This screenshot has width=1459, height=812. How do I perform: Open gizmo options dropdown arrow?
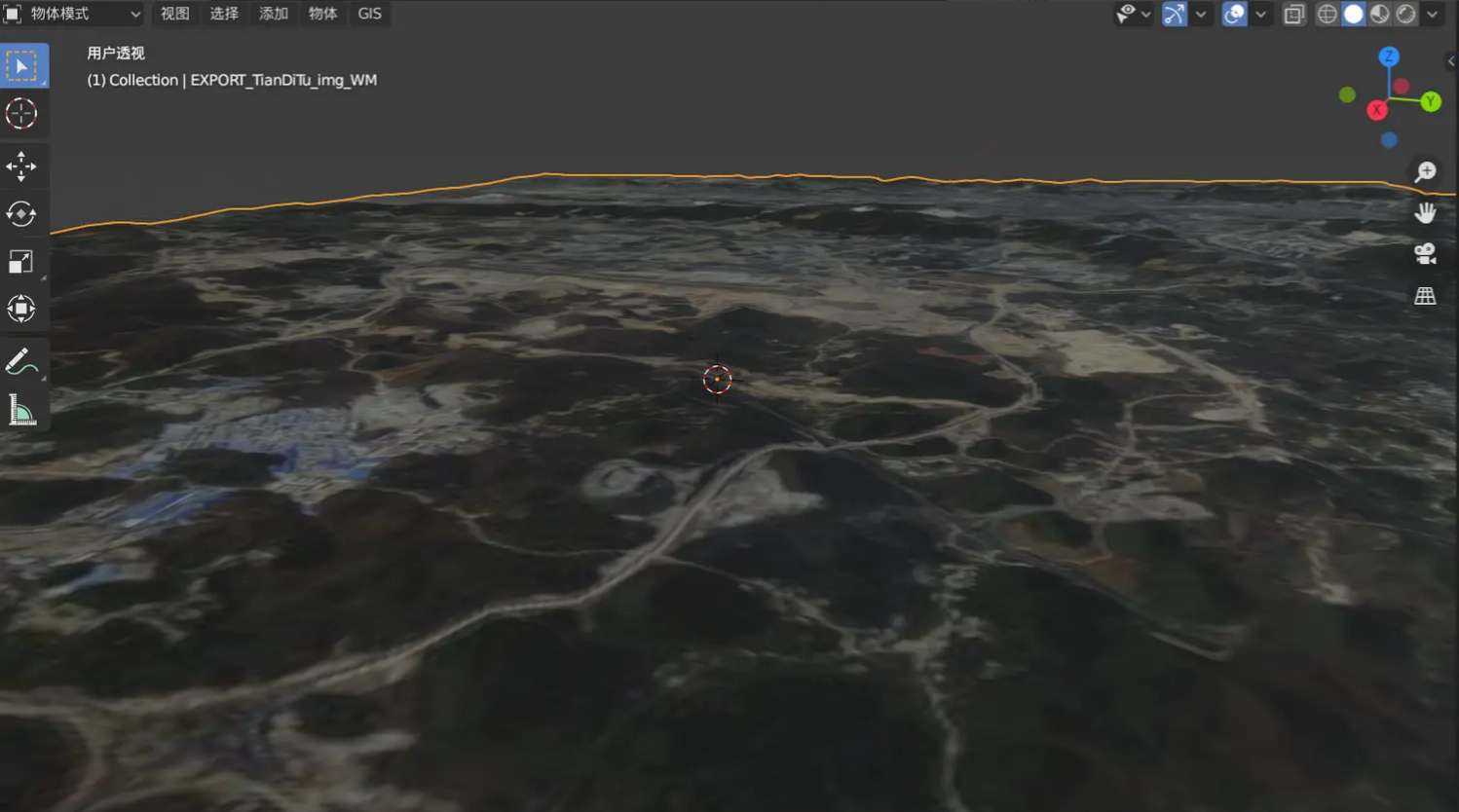(1201, 14)
